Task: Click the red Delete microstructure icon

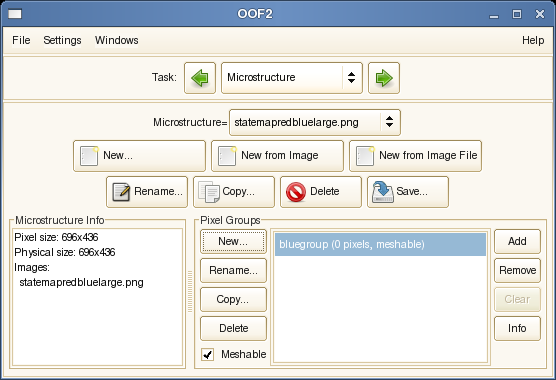Action: pos(296,192)
